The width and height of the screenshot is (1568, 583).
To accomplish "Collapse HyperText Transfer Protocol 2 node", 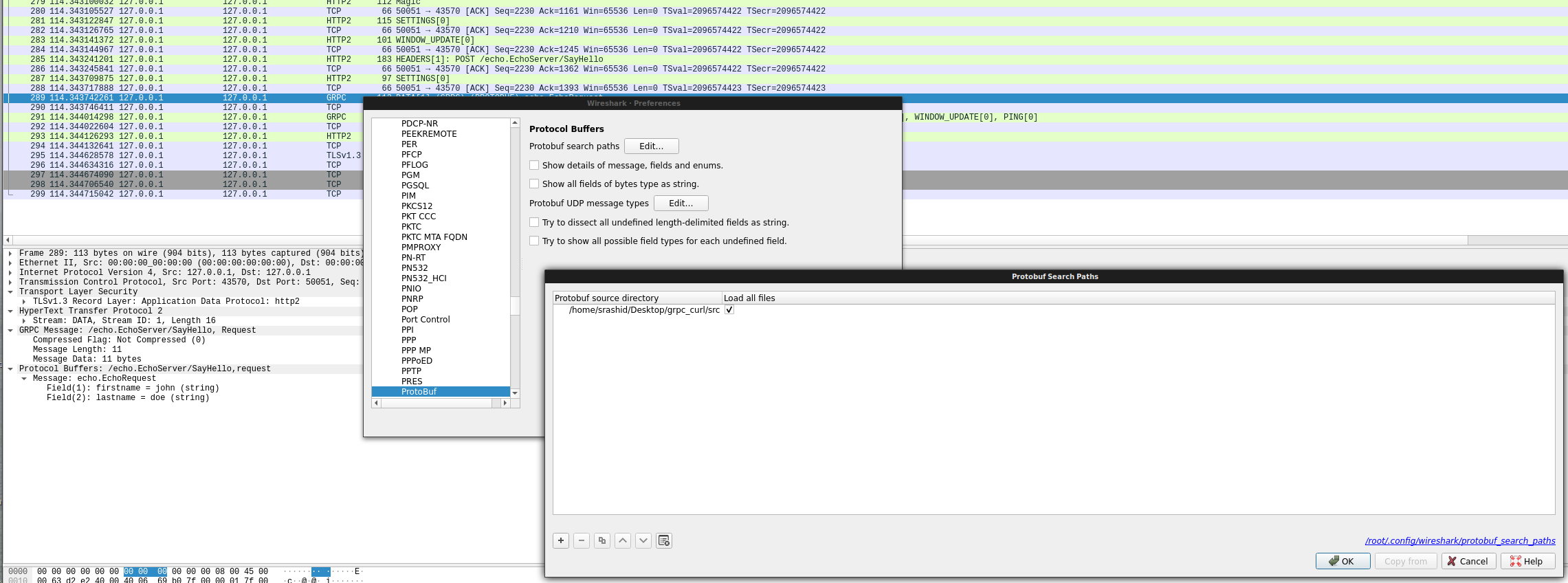I will [x=10, y=311].
